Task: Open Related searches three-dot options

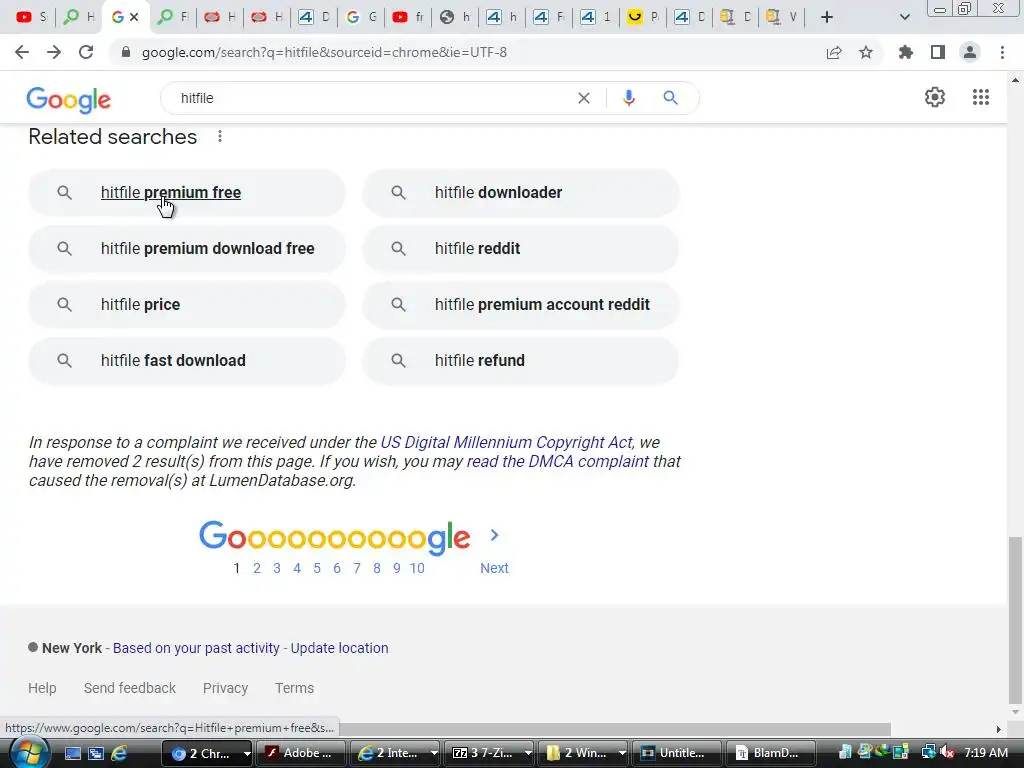Action: [x=220, y=136]
